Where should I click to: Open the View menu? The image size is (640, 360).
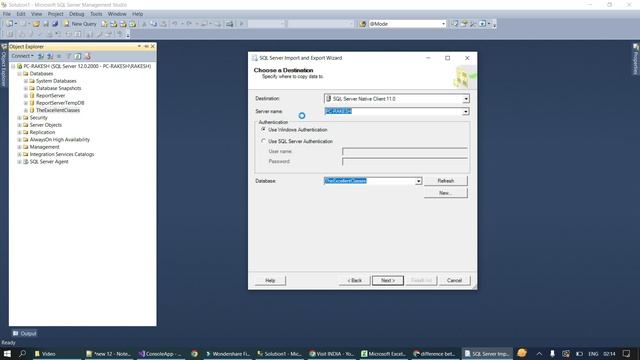36,14
